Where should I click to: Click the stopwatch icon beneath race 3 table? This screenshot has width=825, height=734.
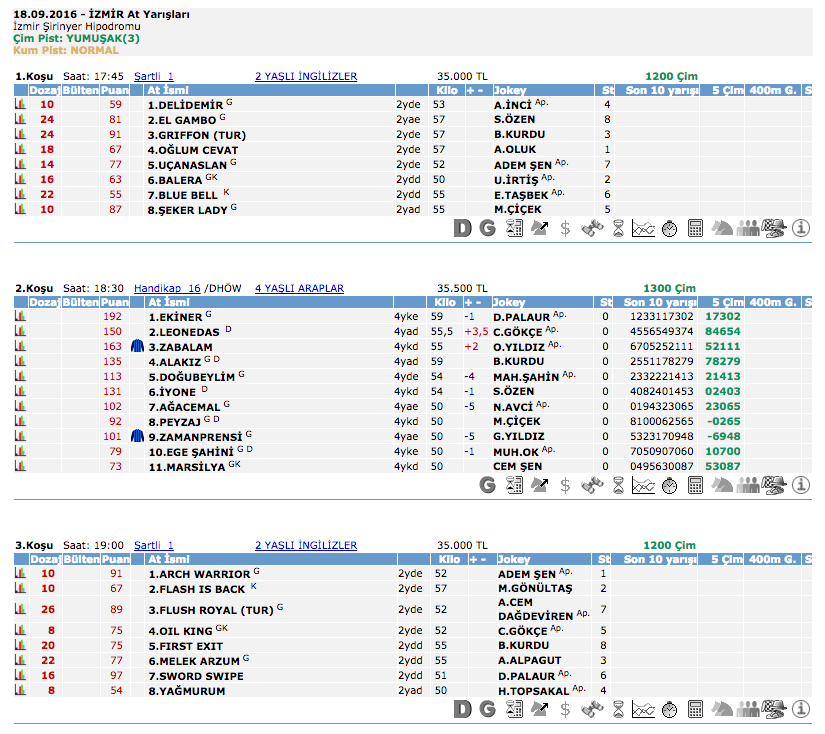(x=669, y=709)
